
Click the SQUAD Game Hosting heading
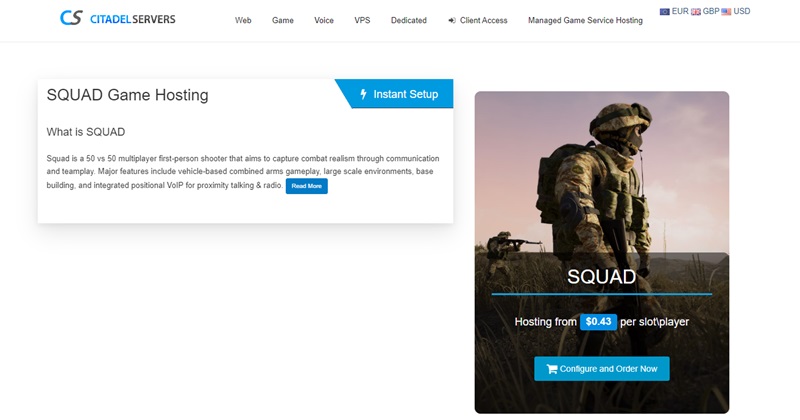[x=128, y=95]
